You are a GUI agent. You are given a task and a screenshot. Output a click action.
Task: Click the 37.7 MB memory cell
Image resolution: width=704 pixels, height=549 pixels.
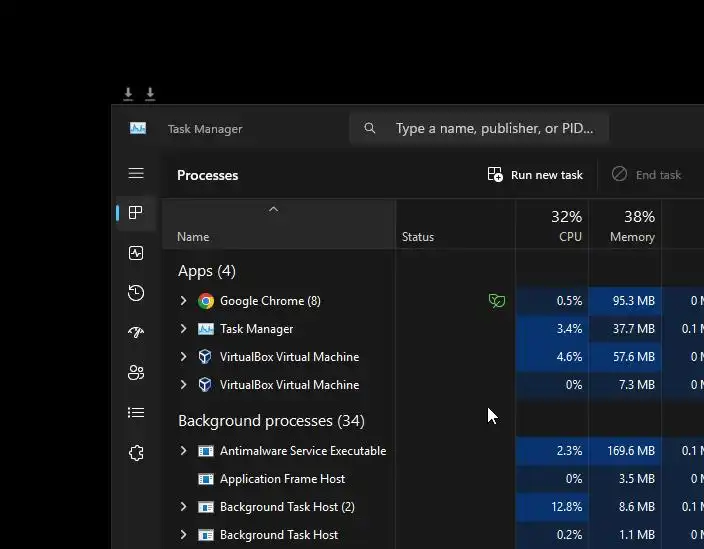click(625, 329)
